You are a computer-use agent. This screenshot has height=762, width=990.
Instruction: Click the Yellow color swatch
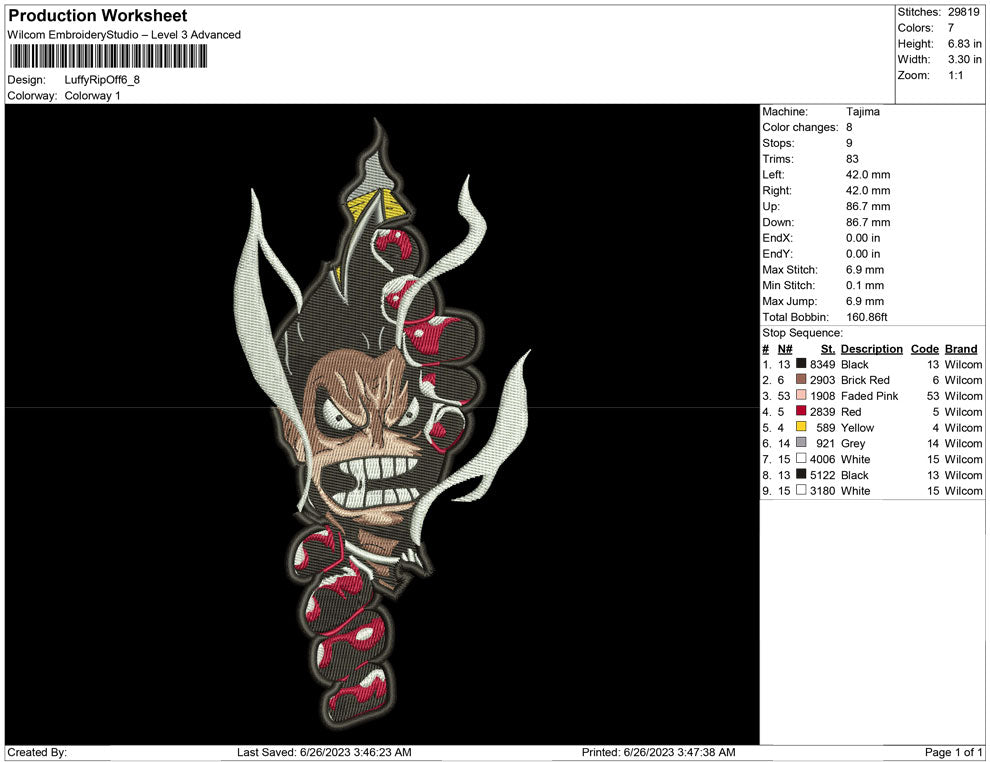tap(801, 427)
